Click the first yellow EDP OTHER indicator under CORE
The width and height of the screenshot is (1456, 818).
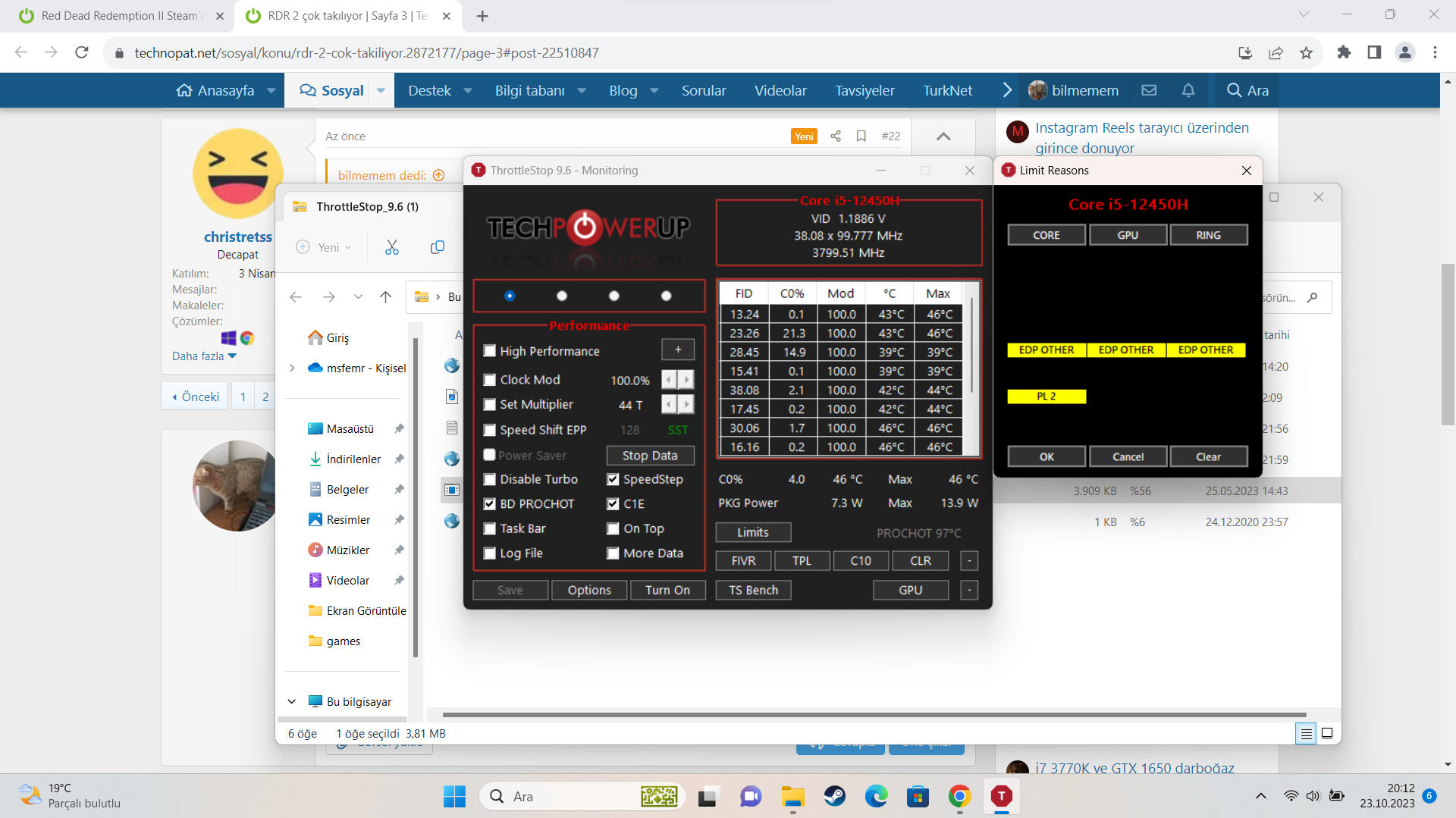coord(1046,350)
